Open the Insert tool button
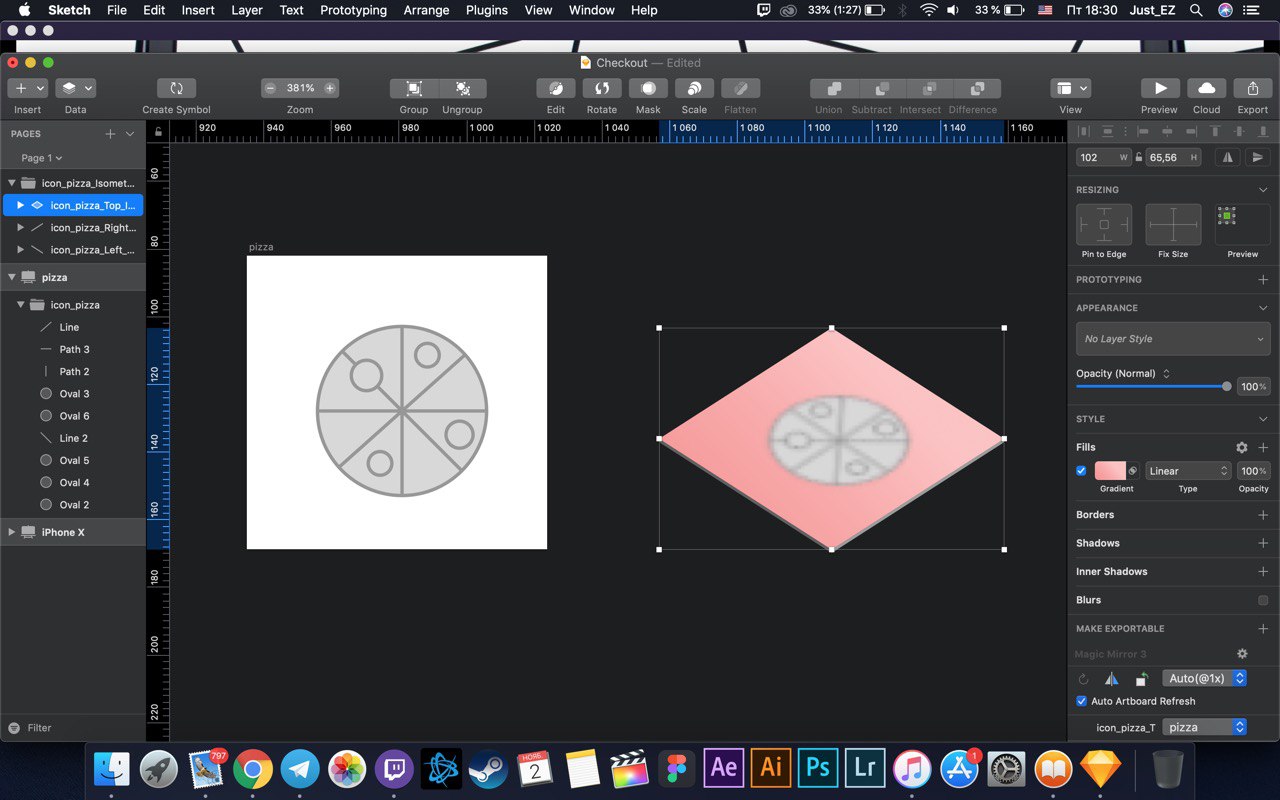Viewport: 1280px width, 800px height. [27, 88]
